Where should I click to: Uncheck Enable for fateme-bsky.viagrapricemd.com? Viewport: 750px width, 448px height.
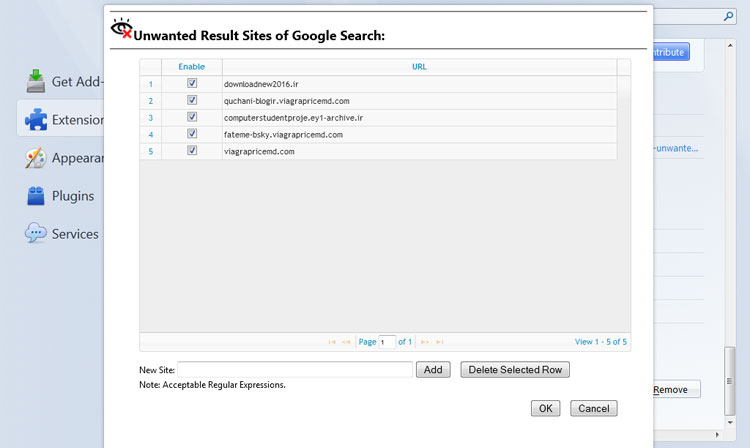192,133
